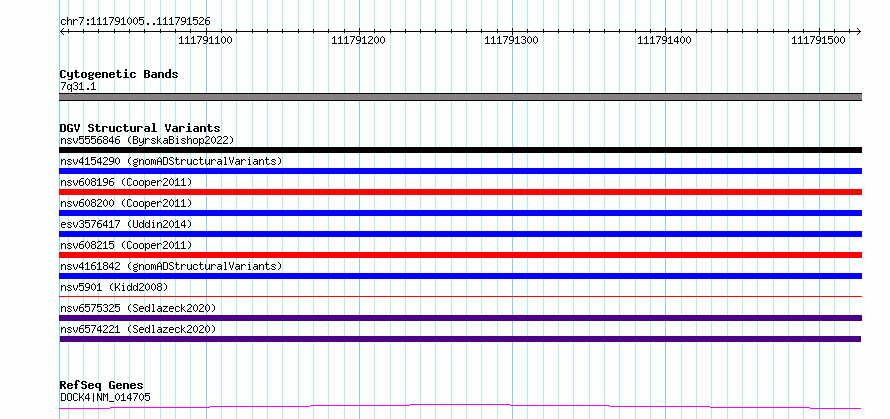The height and width of the screenshot is (419, 890).
Task: Click ruler position 111791500
Action: [818, 40]
